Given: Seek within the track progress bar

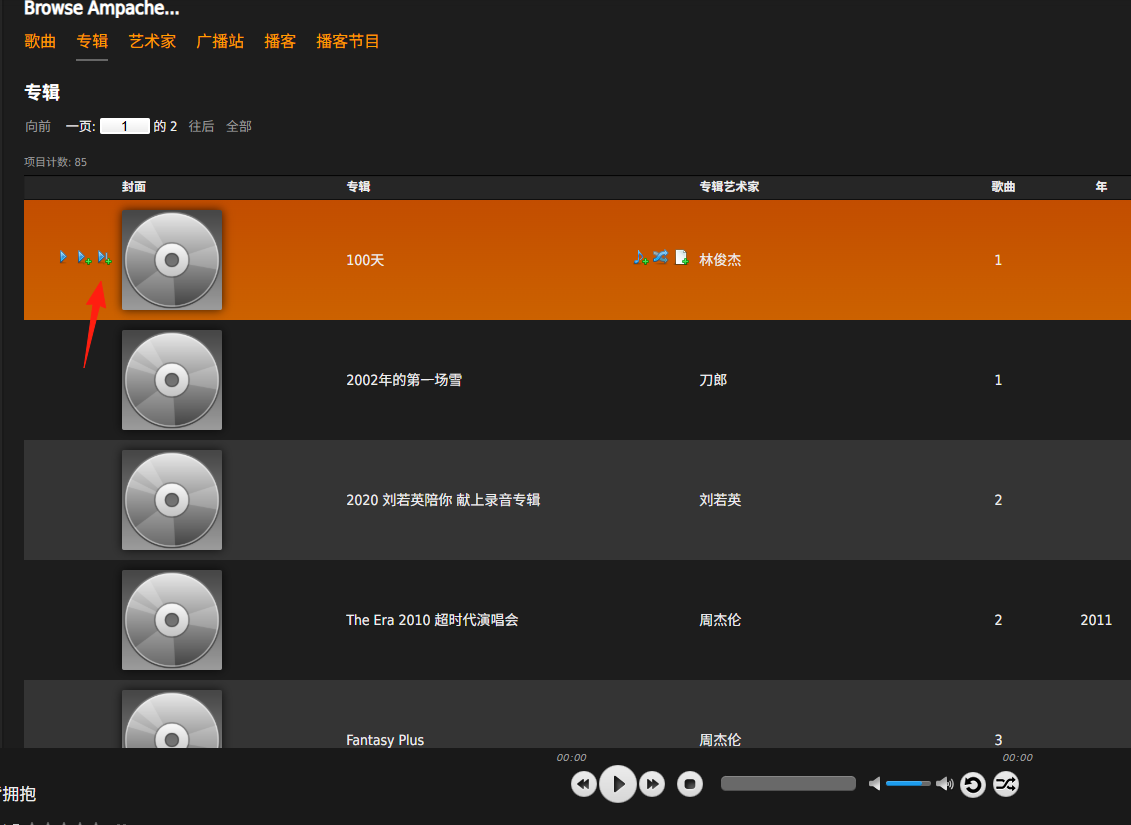Looking at the screenshot, I should 788,783.
